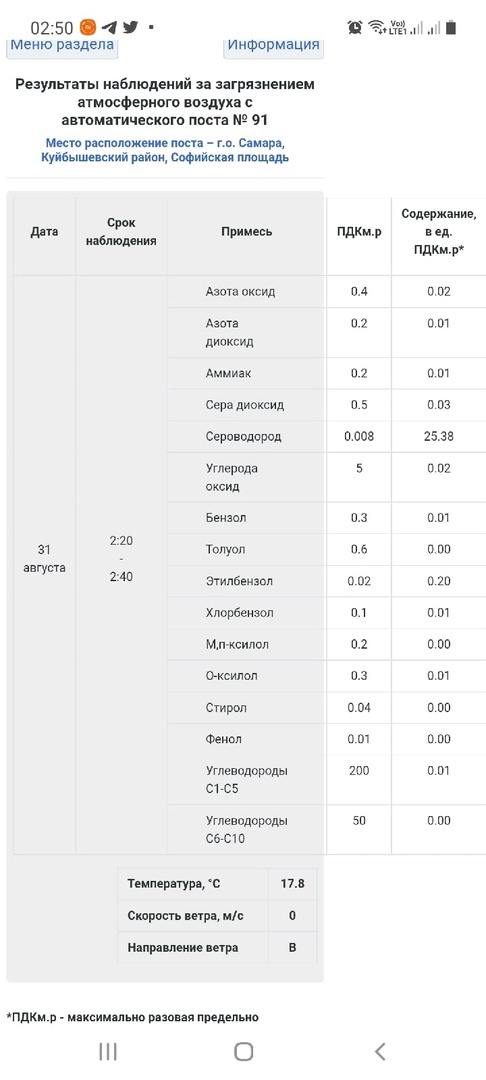This screenshot has height=1080, width=486.
Task: Open the Меню раздела button
Action: point(62,46)
